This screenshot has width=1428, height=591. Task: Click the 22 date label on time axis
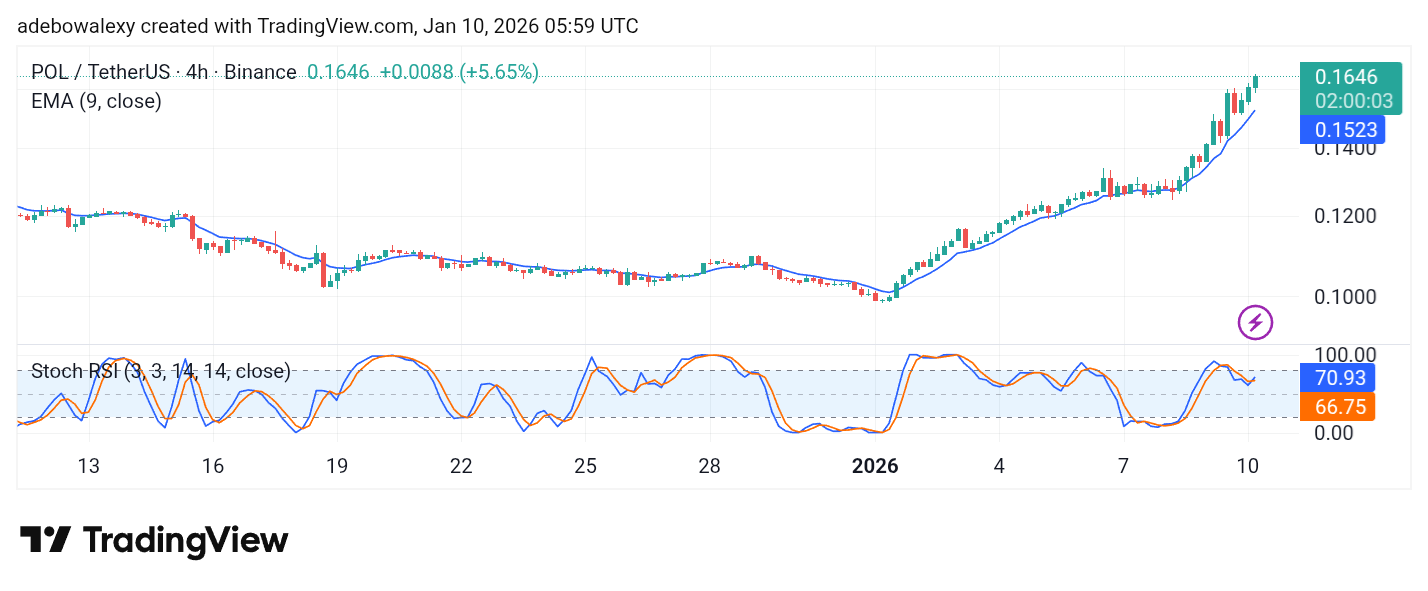pos(461,466)
